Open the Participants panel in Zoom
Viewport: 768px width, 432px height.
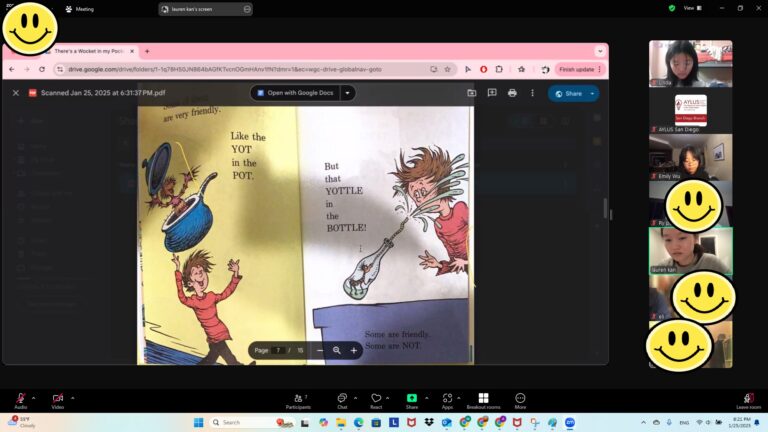298,401
